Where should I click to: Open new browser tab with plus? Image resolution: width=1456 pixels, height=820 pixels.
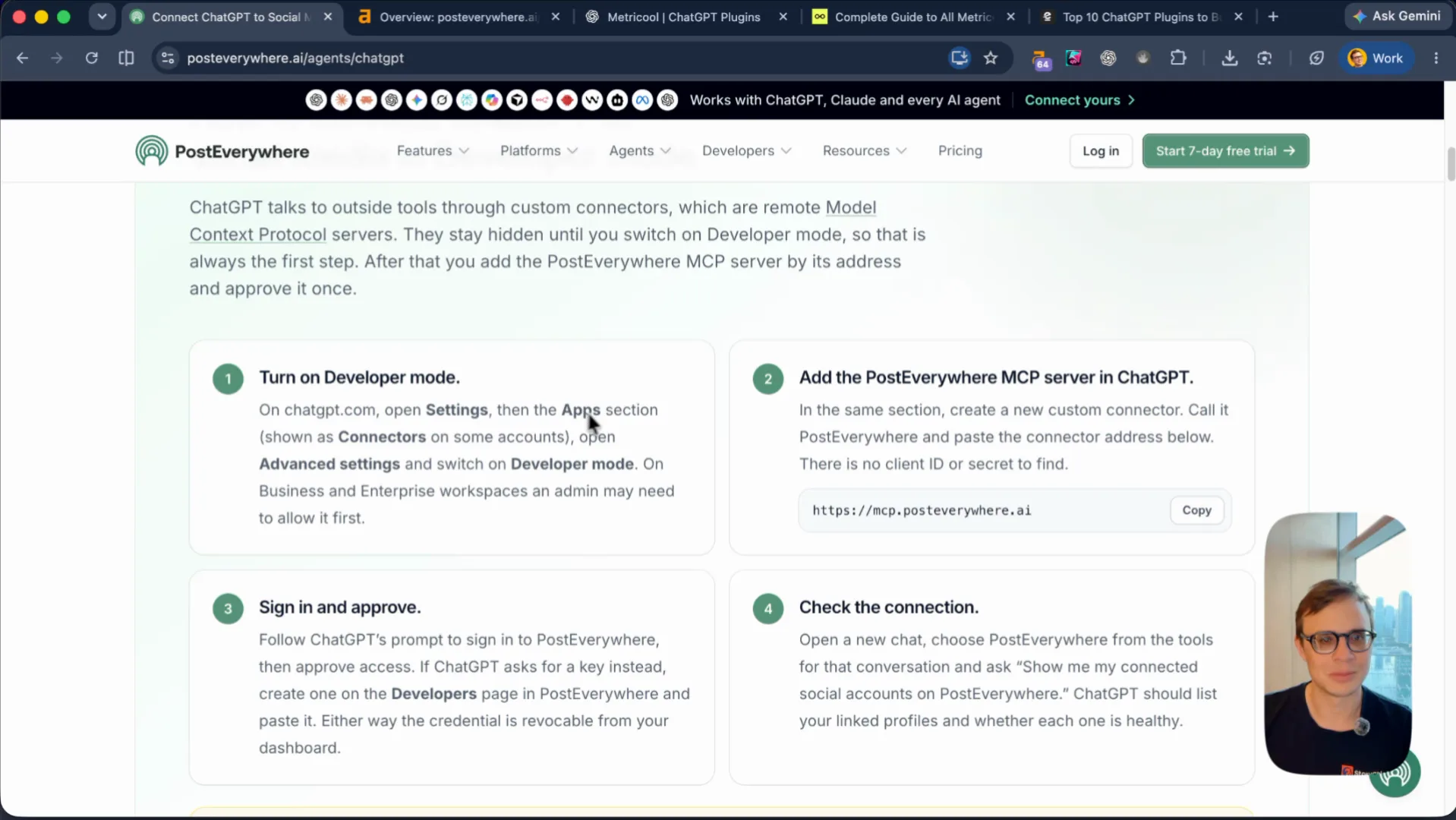(x=1273, y=17)
